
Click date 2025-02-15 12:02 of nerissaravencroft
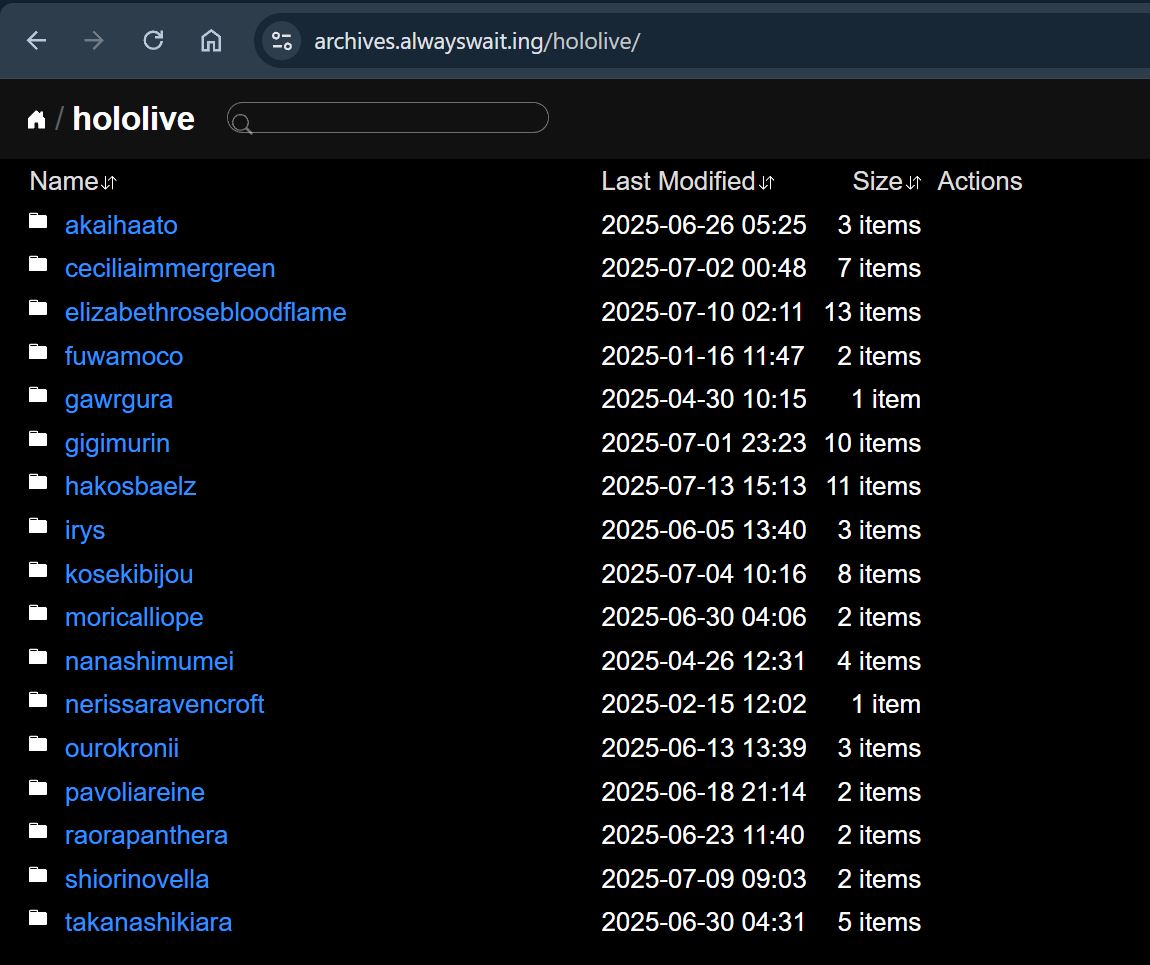[704, 705]
